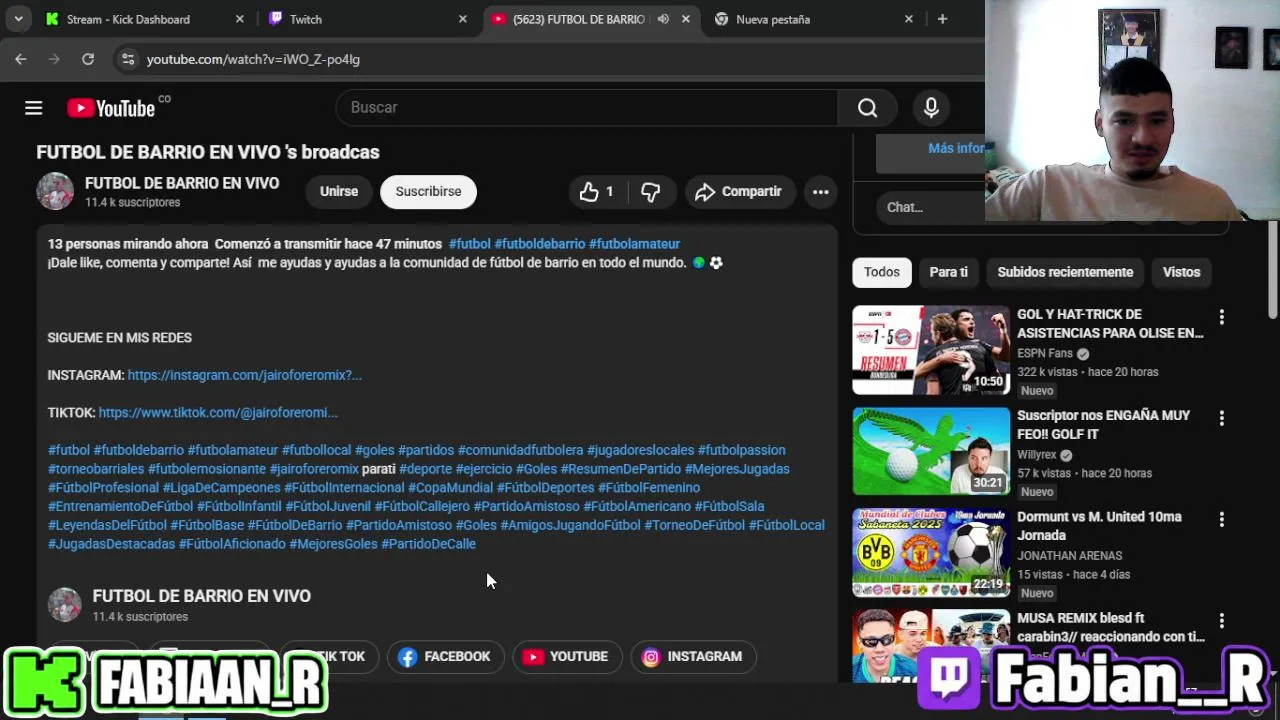
Task: Close the Kick Dashboard tab
Action: [x=240, y=19]
